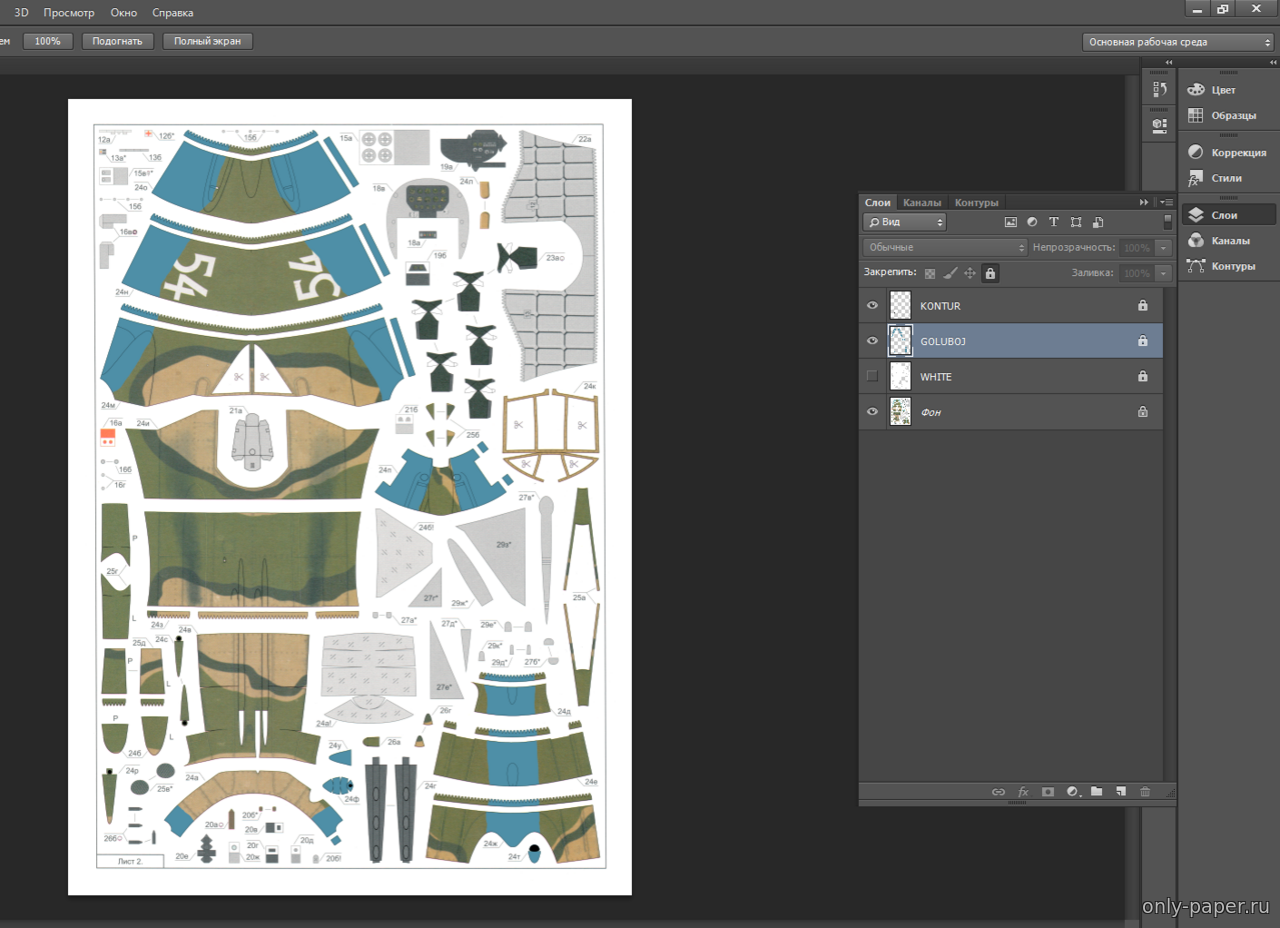Image resolution: width=1280 pixels, height=928 pixels.
Task: Add a layer mask from the panel footer
Action: 1048,791
